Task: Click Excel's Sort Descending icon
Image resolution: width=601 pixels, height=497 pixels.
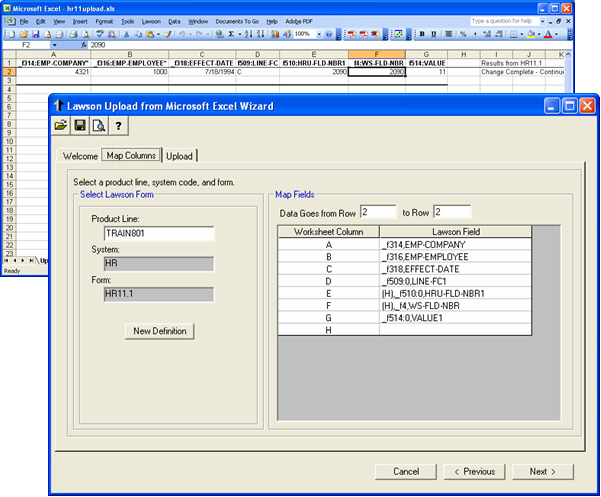Action: [260, 34]
